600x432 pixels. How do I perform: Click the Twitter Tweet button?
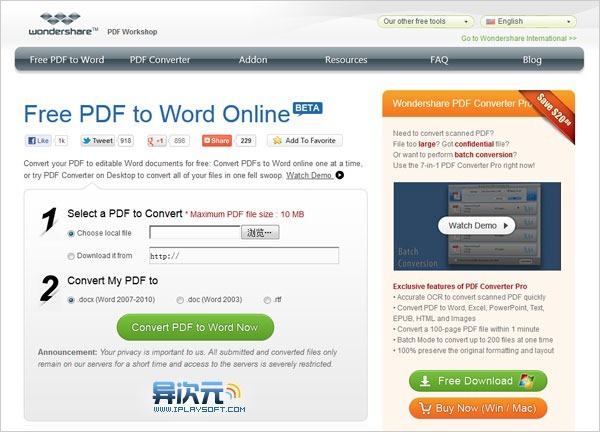click(98, 141)
